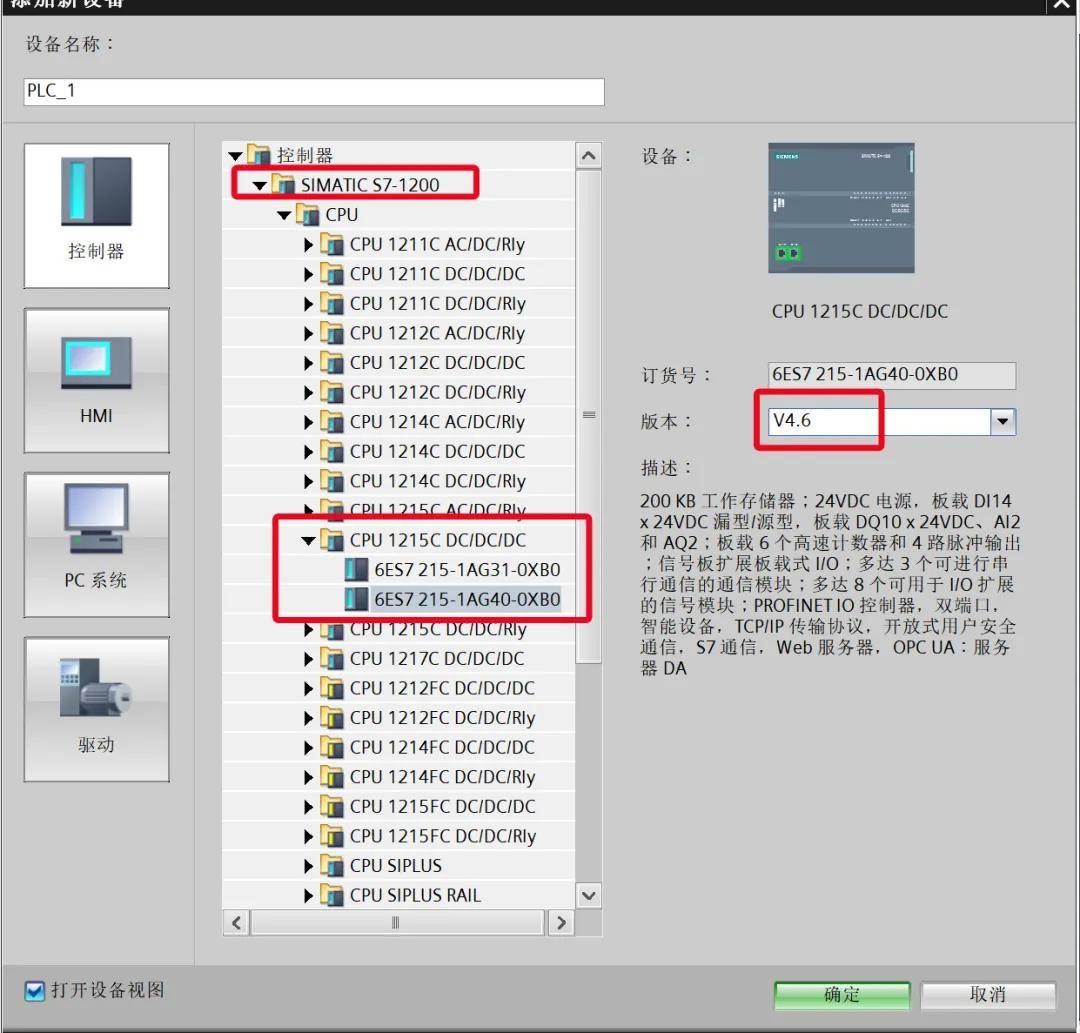Click the 订货号 order number field
Image resolution: width=1080 pixels, height=1033 pixels.
click(892, 375)
